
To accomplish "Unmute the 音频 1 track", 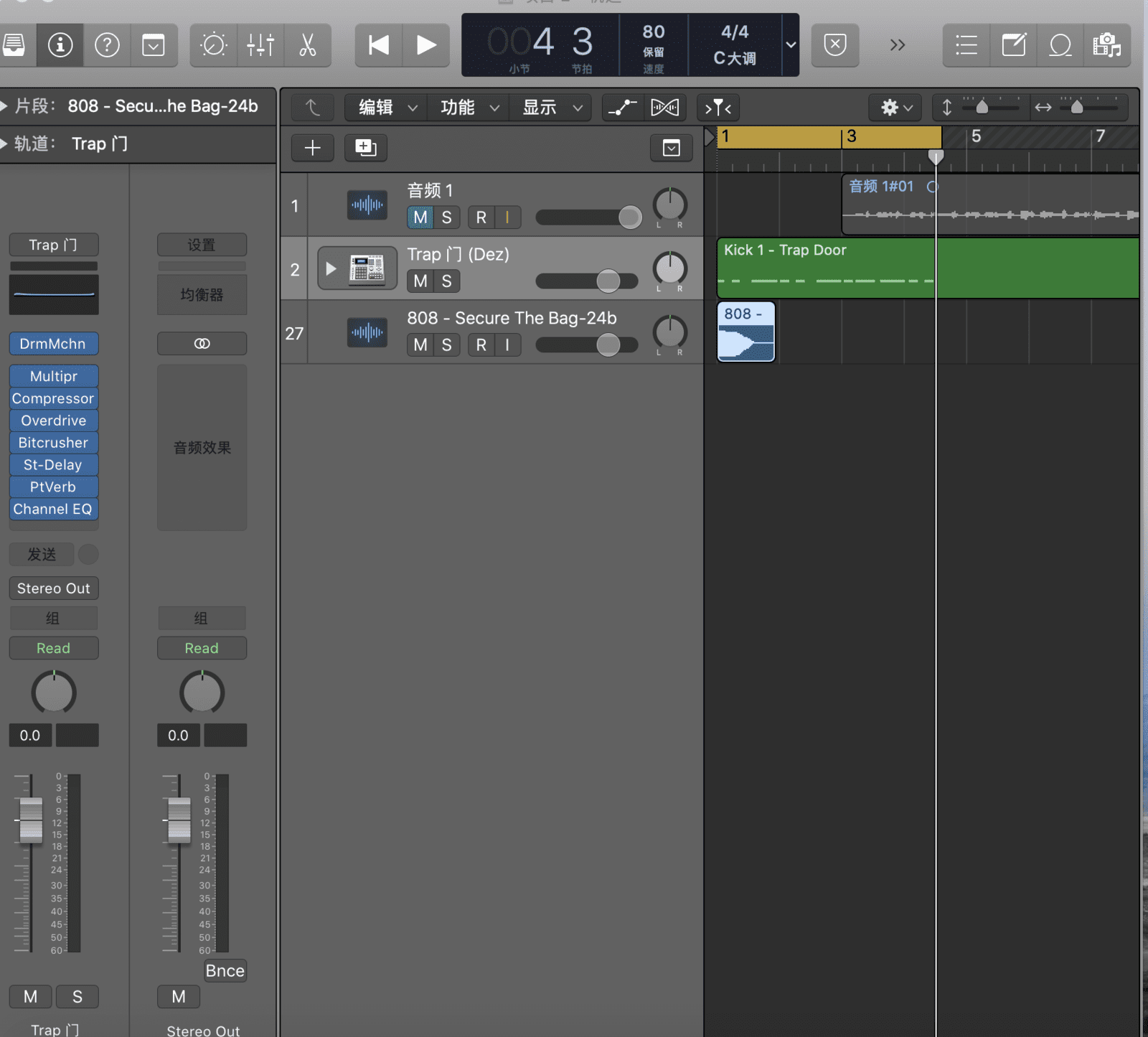I will [x=420, y=217].
